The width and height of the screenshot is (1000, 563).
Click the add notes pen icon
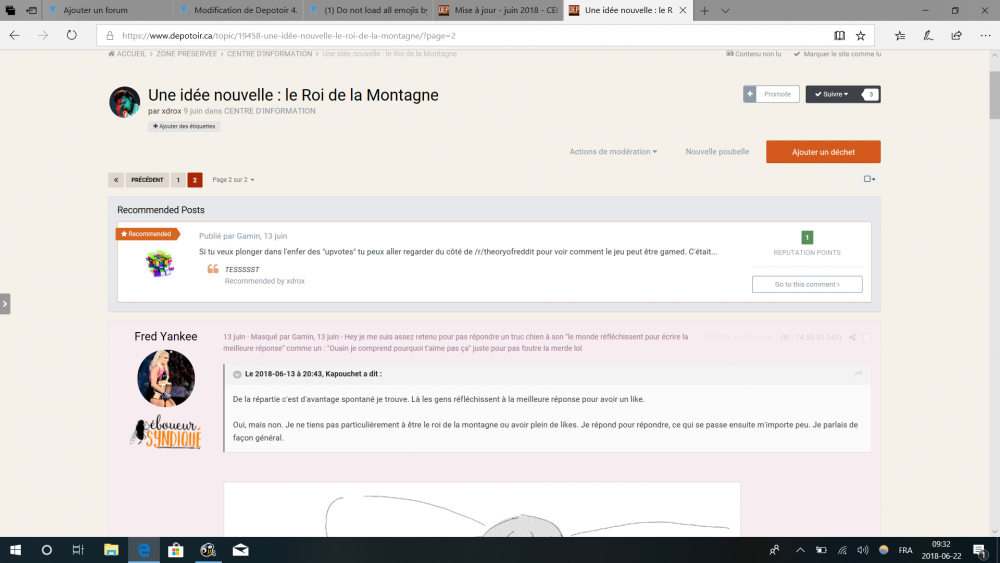pyautogui.click(x=928, y=35)
